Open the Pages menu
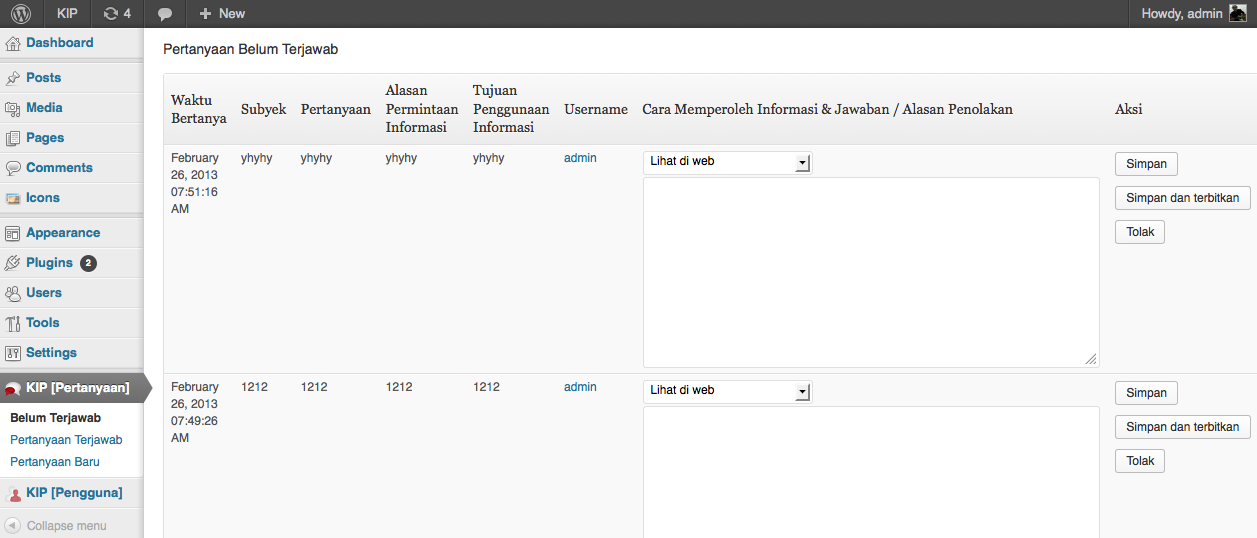1257x538 pixels. pos(46,138)
